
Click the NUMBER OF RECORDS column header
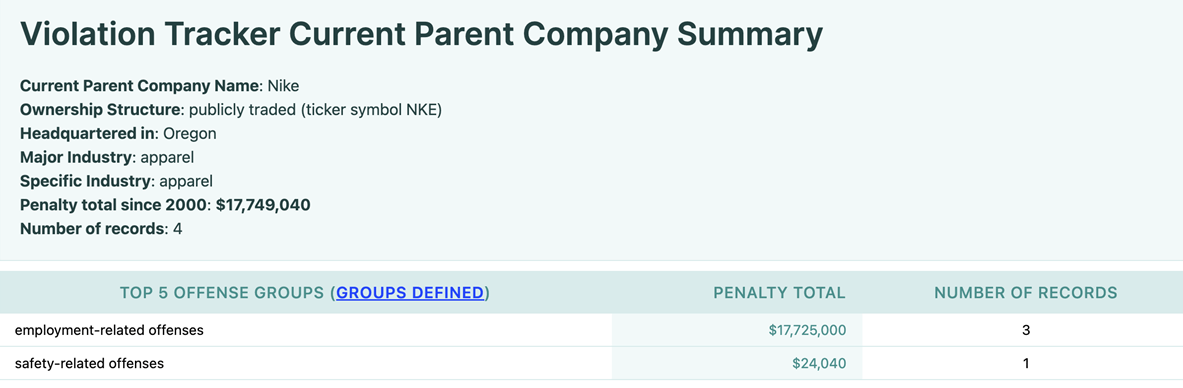1025,293
